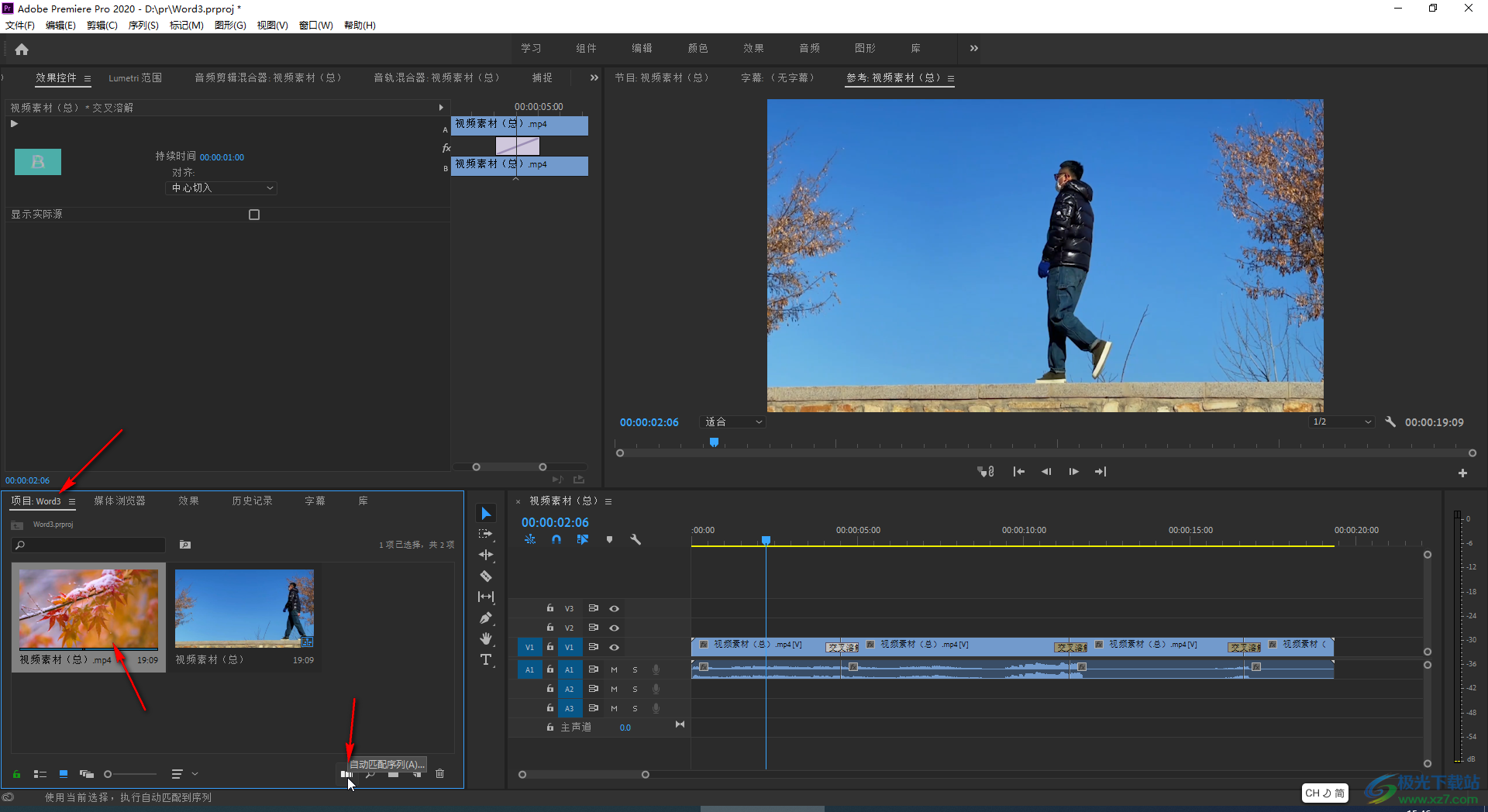Select the Type tool
Screen dimensions: 1488x812
click(x=486, y=659)
